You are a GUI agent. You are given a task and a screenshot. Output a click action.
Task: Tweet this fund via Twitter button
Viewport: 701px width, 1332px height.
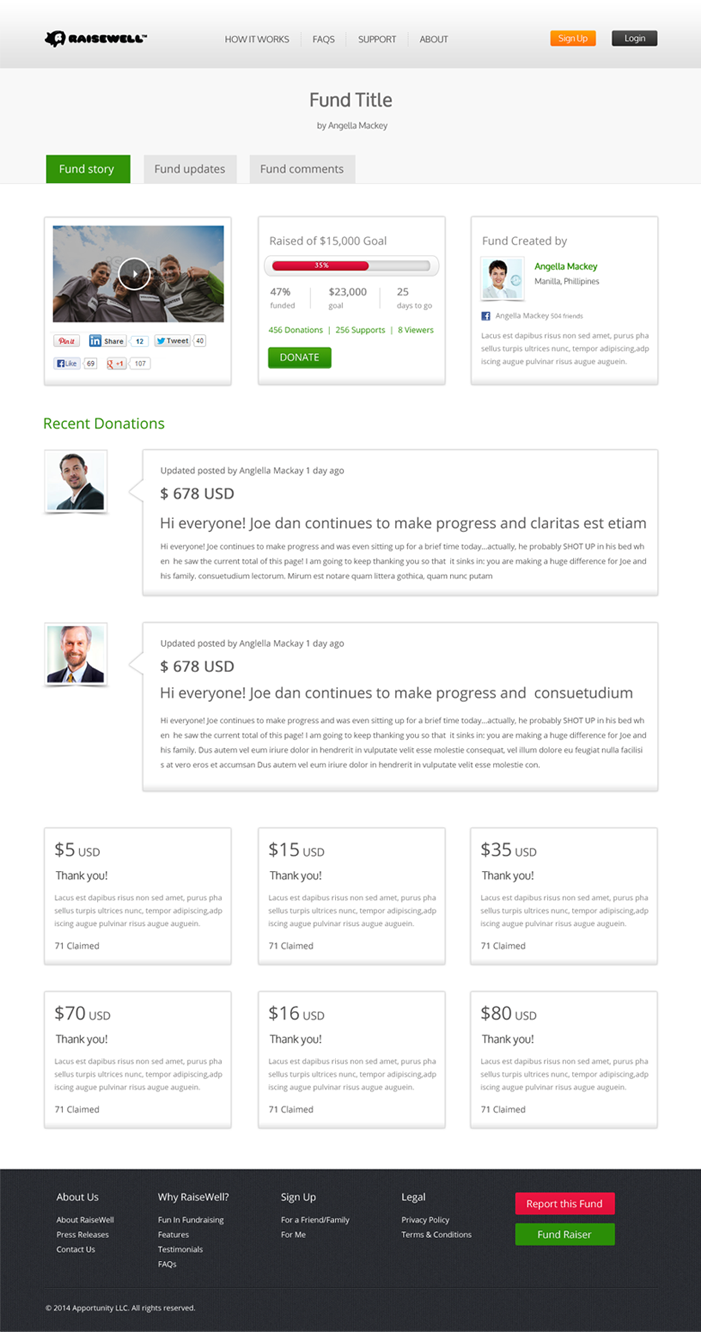click(172, 341)
